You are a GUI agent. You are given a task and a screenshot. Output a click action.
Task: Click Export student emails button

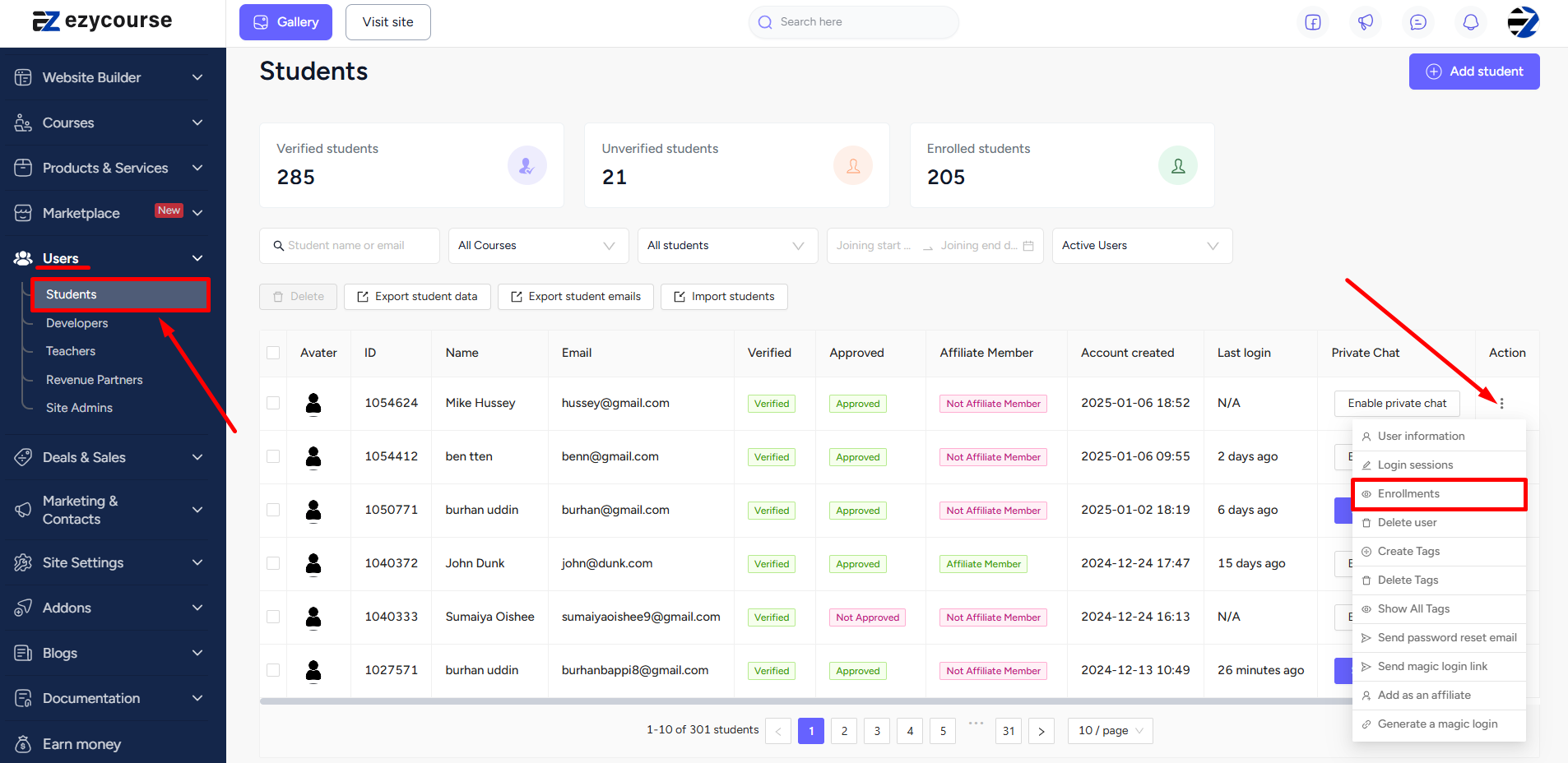[576, 297]
